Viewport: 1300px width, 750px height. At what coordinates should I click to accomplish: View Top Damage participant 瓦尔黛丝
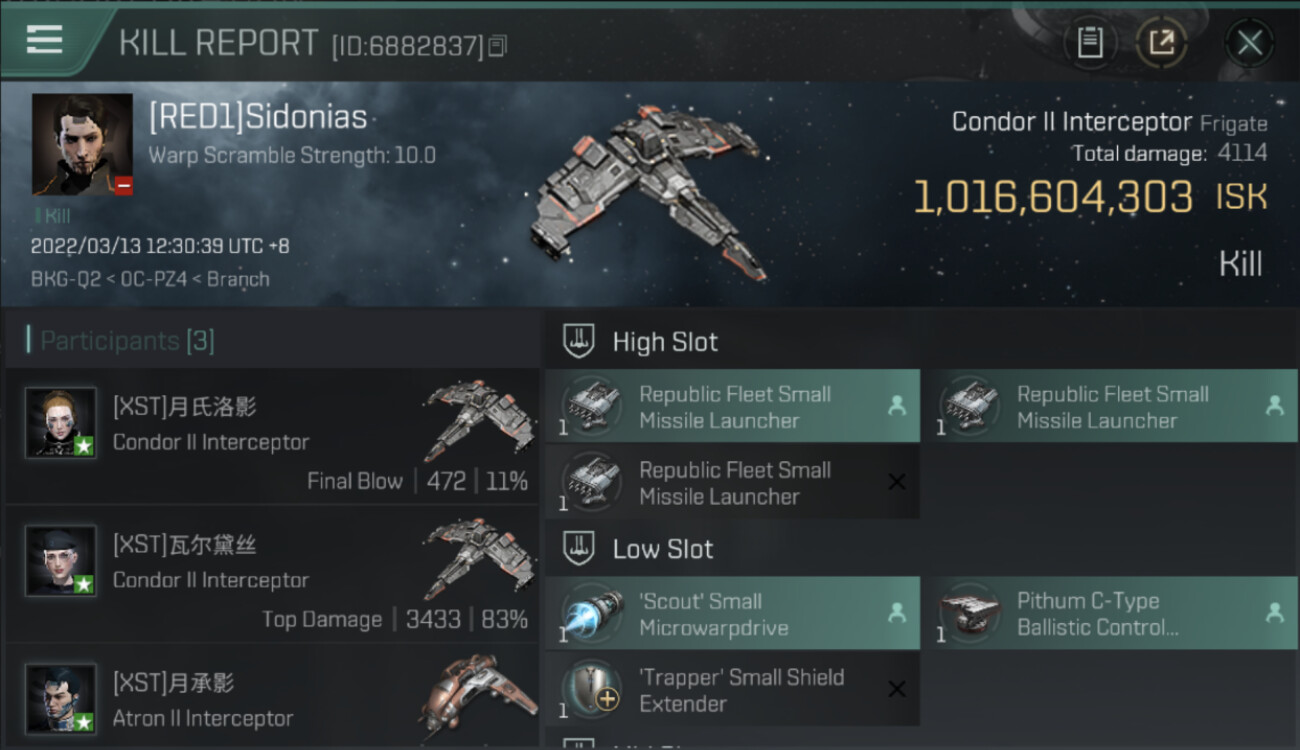pos(272,574)
